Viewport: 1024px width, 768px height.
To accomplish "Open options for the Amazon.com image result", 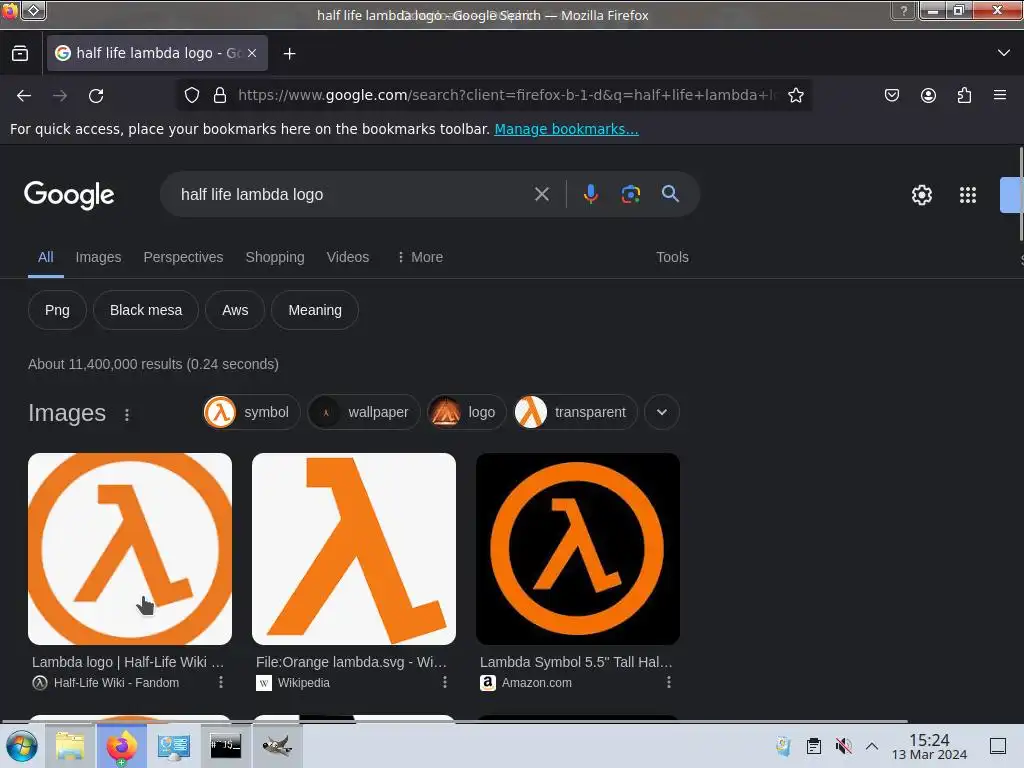I will pos(669,682).
